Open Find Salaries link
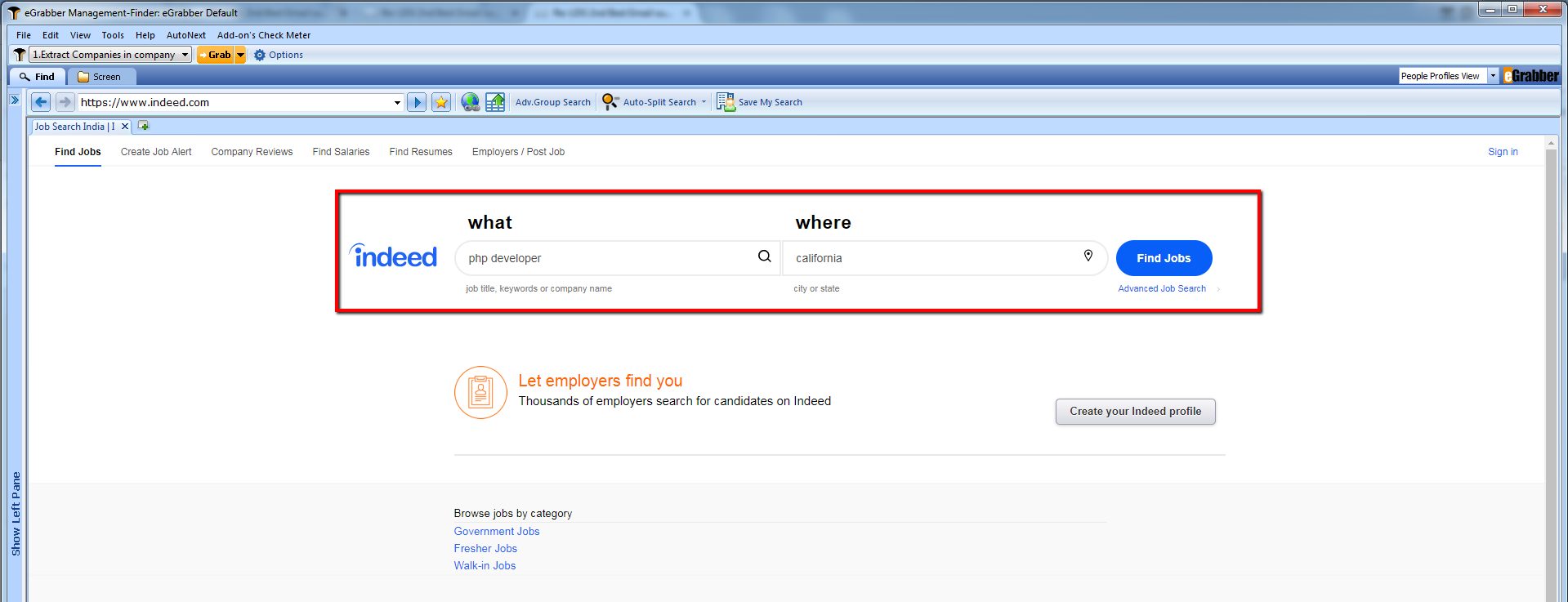This screenshot has height=602, width=1568. [341, 152]
